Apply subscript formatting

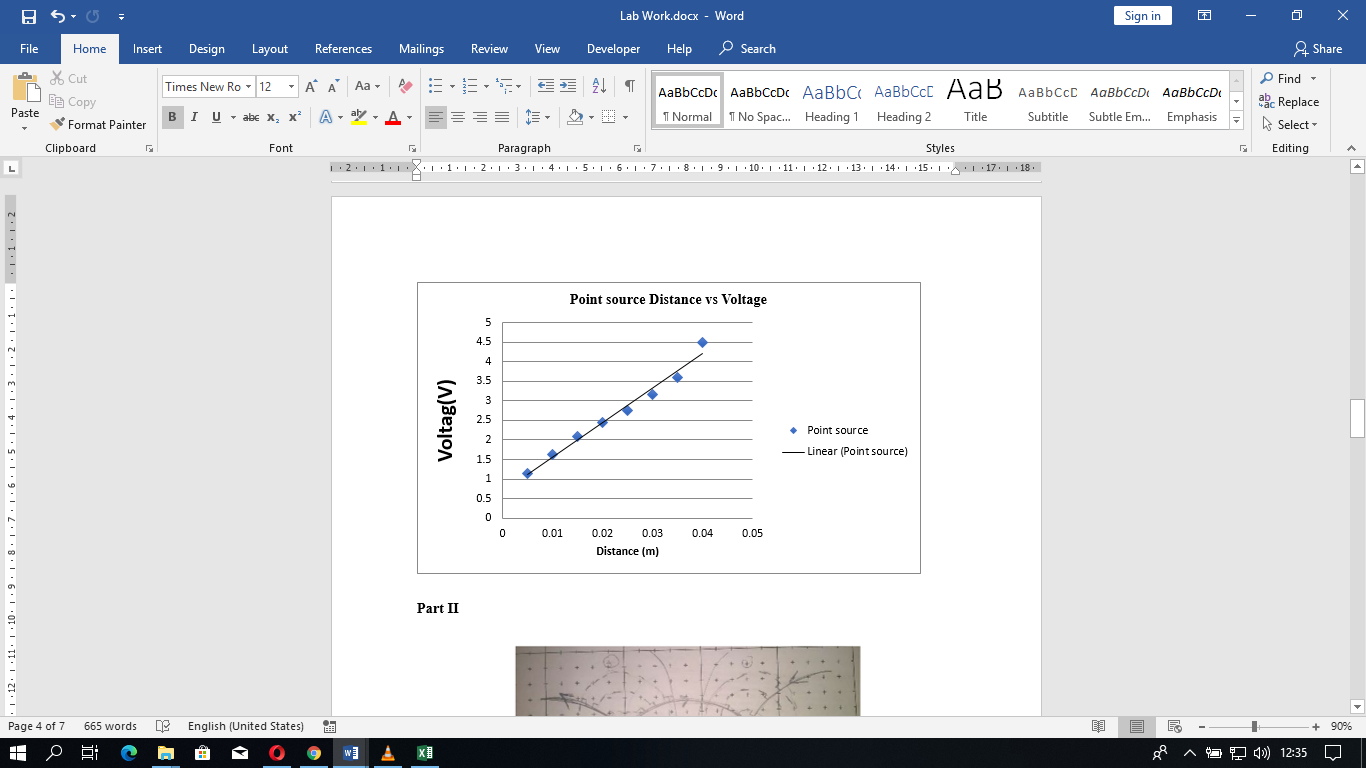click(271, 118)
